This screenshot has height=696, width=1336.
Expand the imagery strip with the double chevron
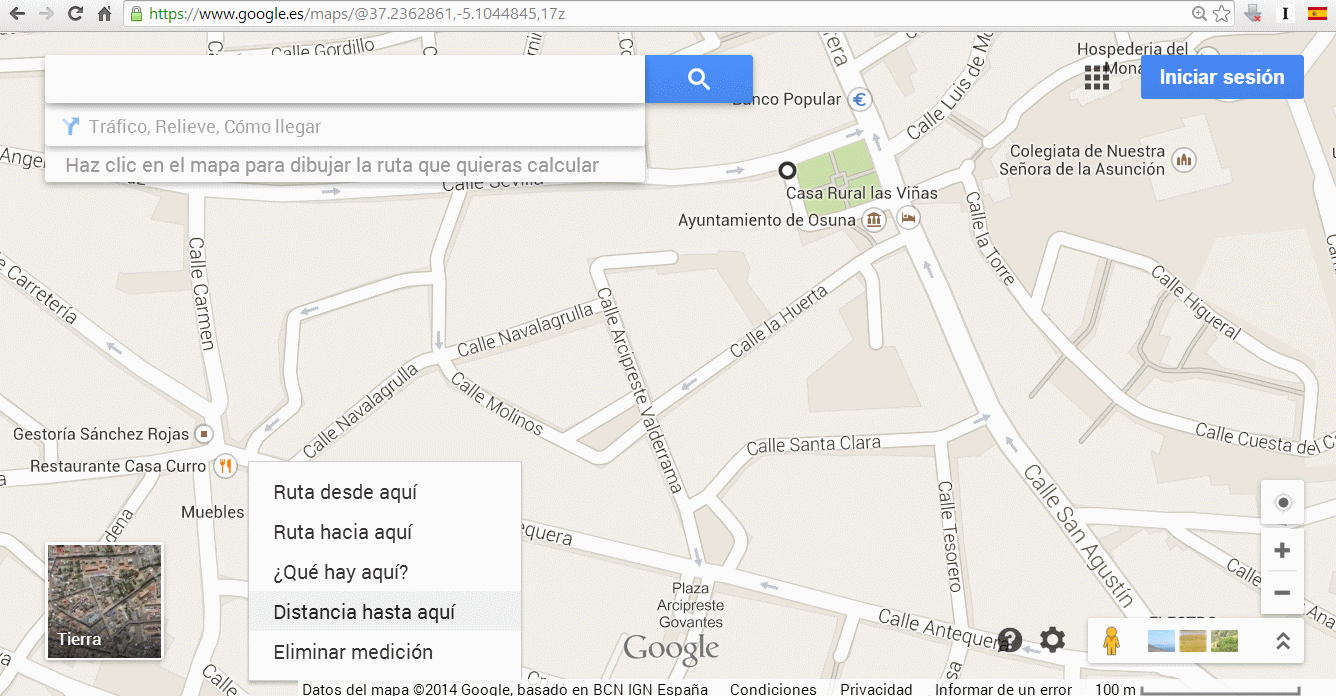tap(1283, 641)
